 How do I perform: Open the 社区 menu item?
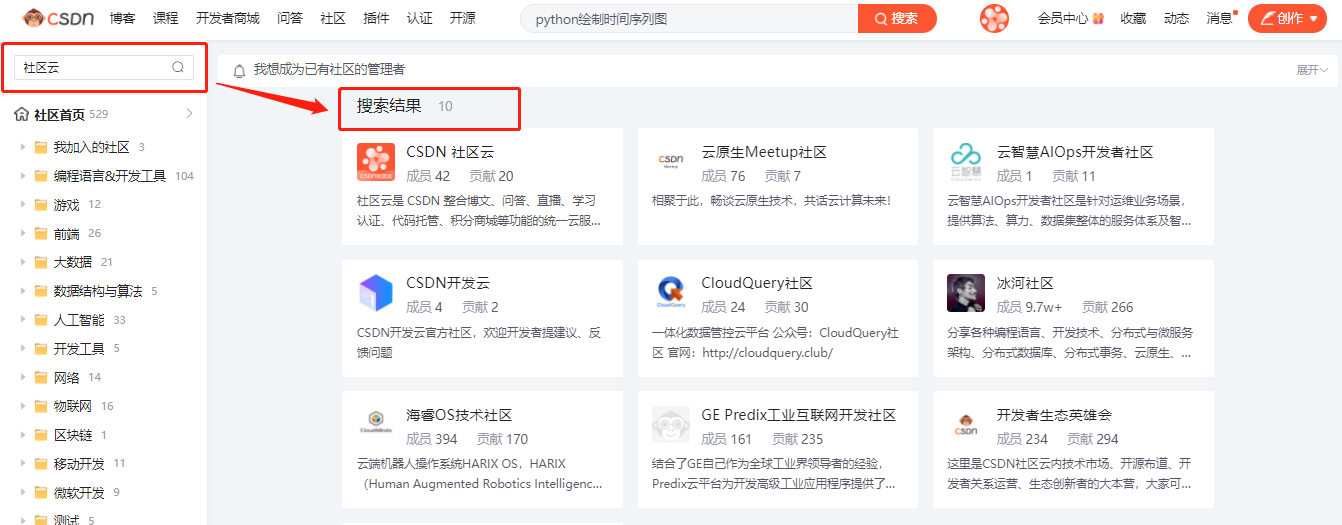coord(333,18)
